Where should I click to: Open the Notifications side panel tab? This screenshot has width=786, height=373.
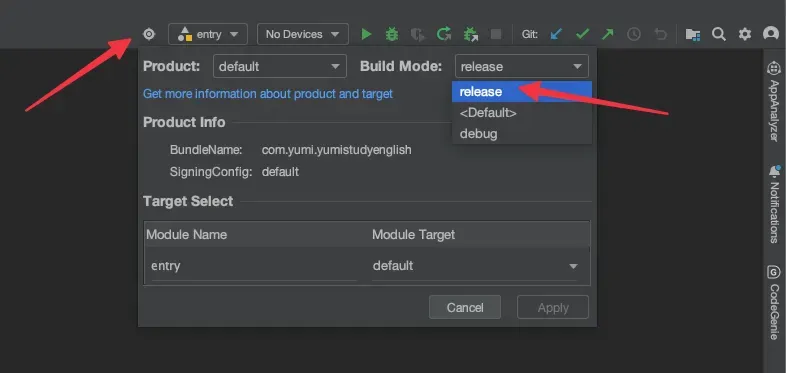click(x=774, y=205)
